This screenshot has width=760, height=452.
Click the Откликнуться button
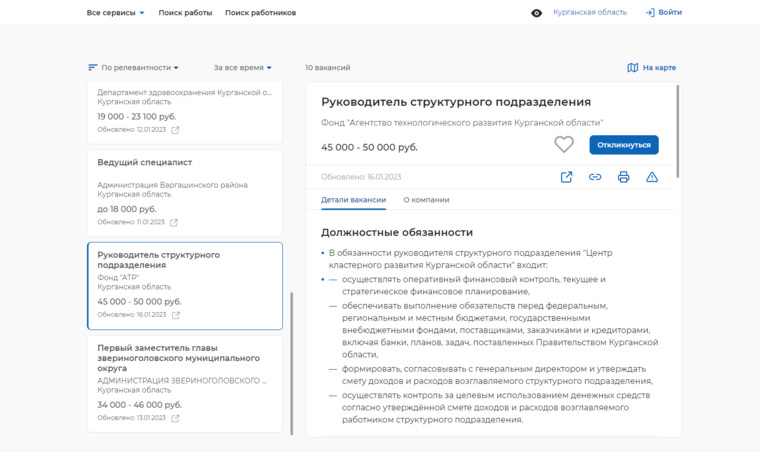pyautogui.click(x=624, y=145)
